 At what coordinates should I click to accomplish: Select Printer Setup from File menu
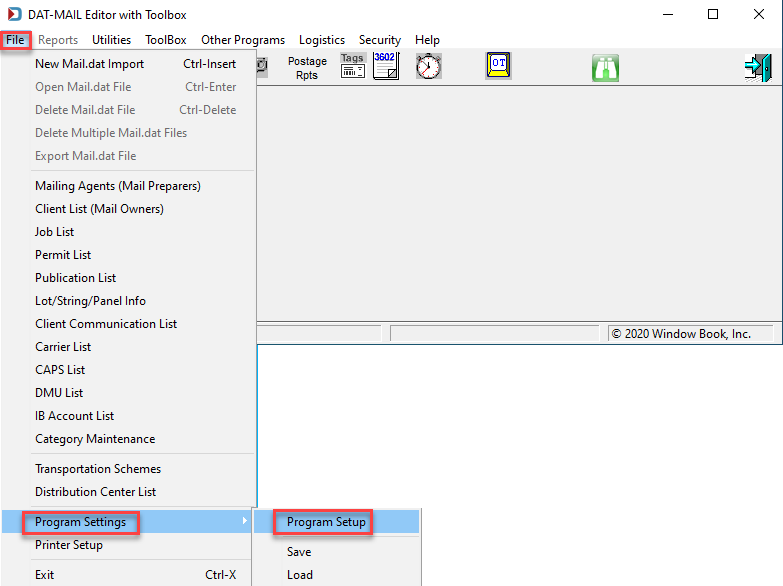[x=69, y=545]
